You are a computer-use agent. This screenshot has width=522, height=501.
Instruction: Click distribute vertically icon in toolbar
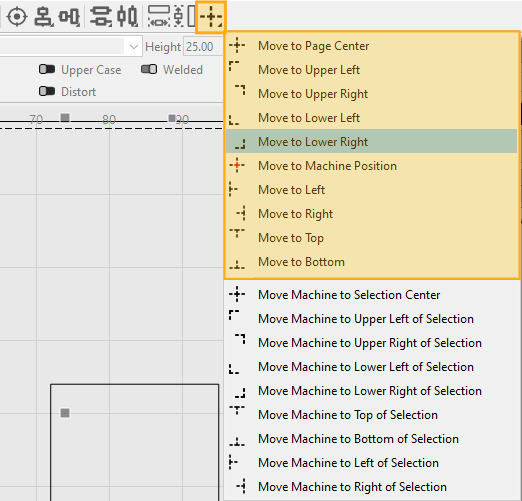[101, 17]
